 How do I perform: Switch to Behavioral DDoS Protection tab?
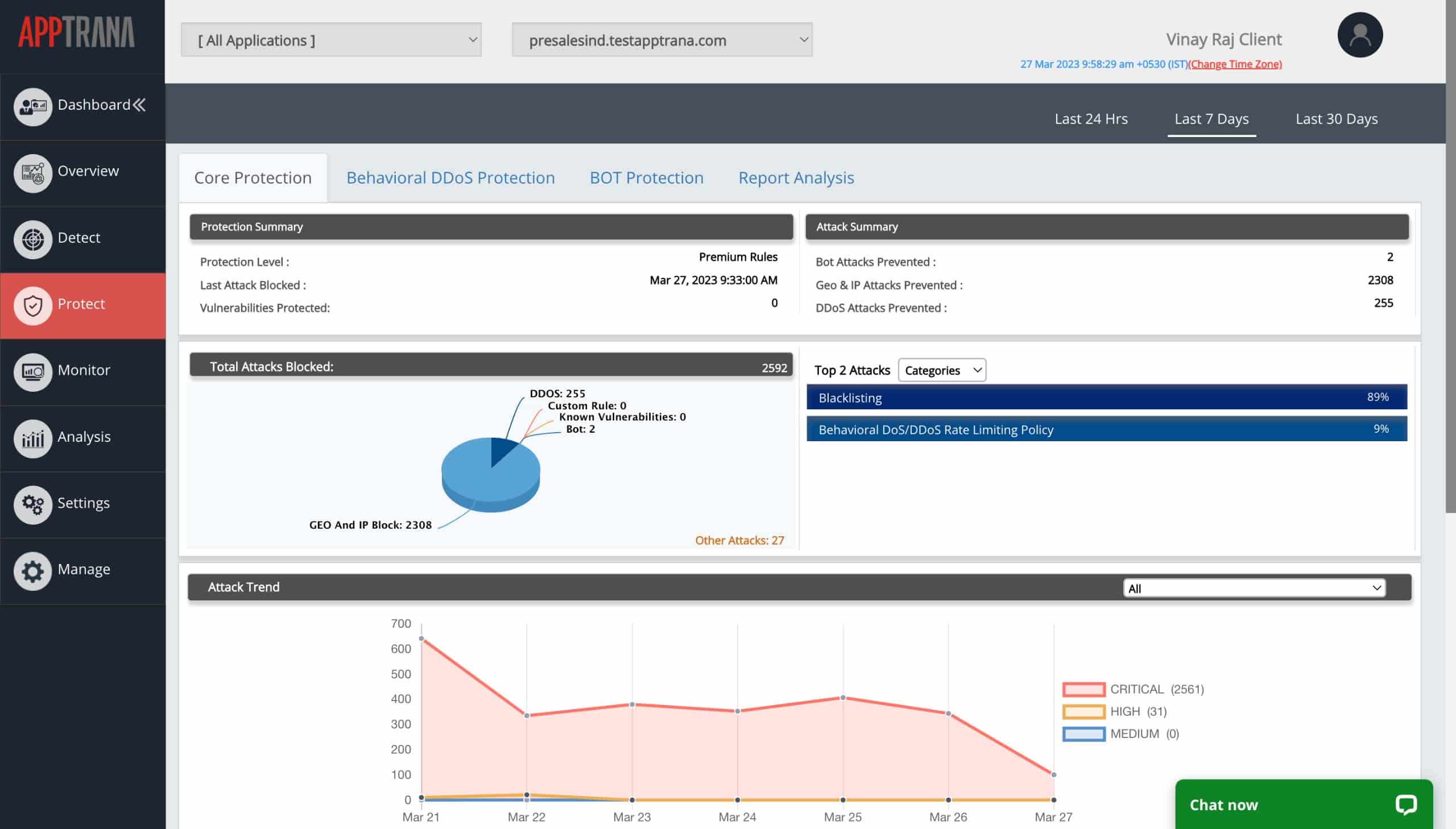[x=450, y=177]
